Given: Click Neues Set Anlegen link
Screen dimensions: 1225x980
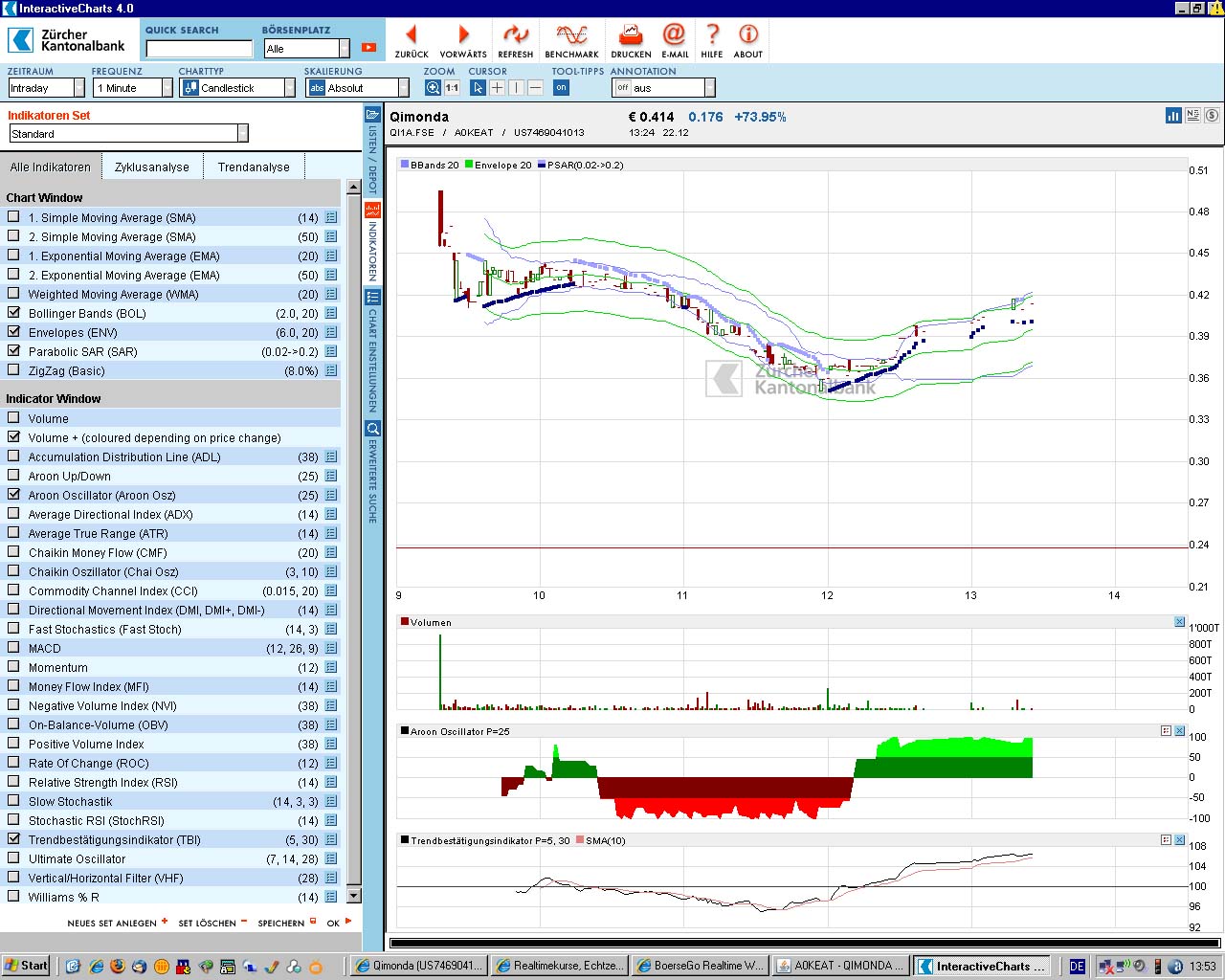Looking at the screenshot, I should (x=113, y=923).
